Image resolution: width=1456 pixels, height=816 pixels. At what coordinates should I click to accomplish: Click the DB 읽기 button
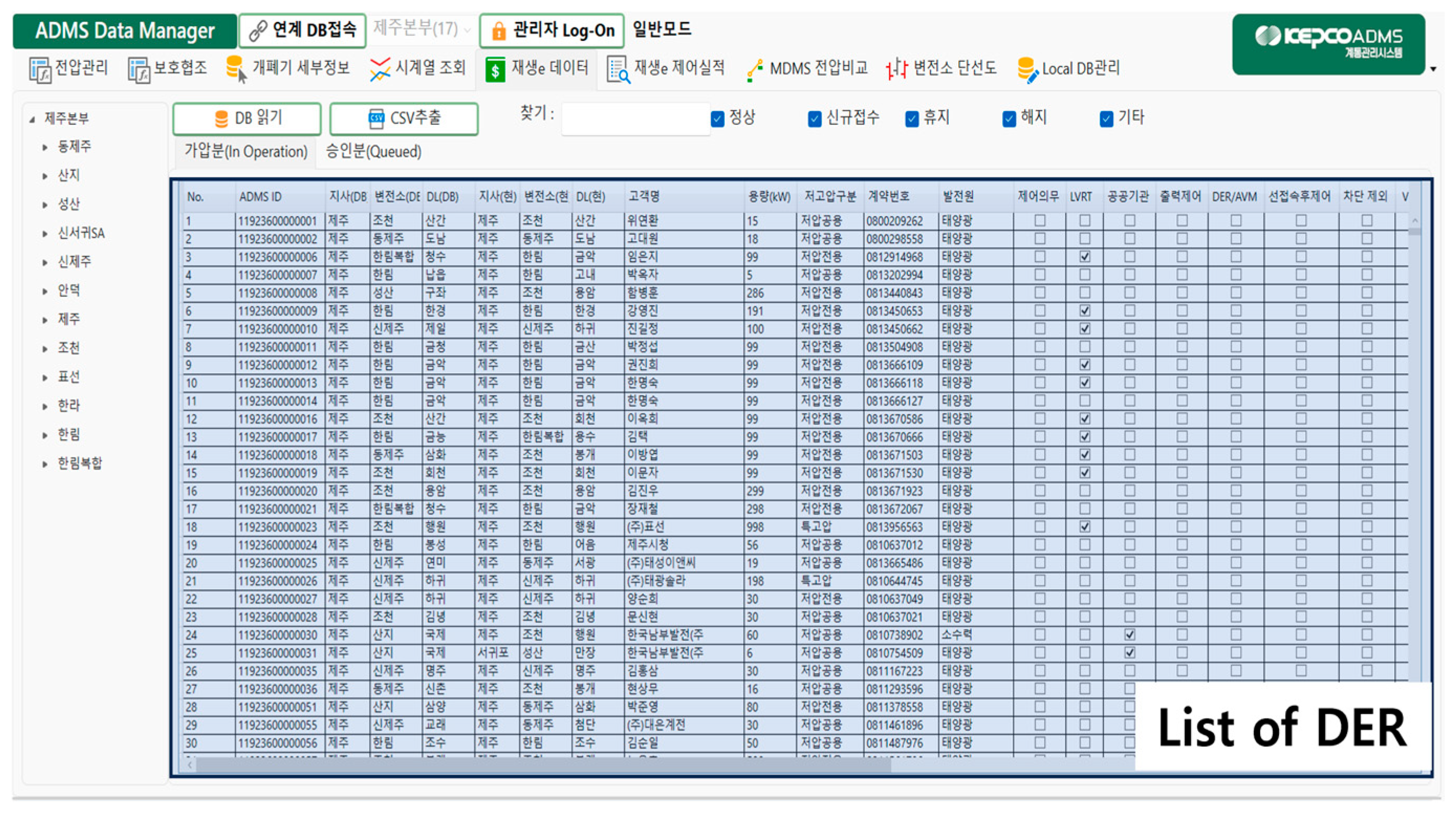247,118
